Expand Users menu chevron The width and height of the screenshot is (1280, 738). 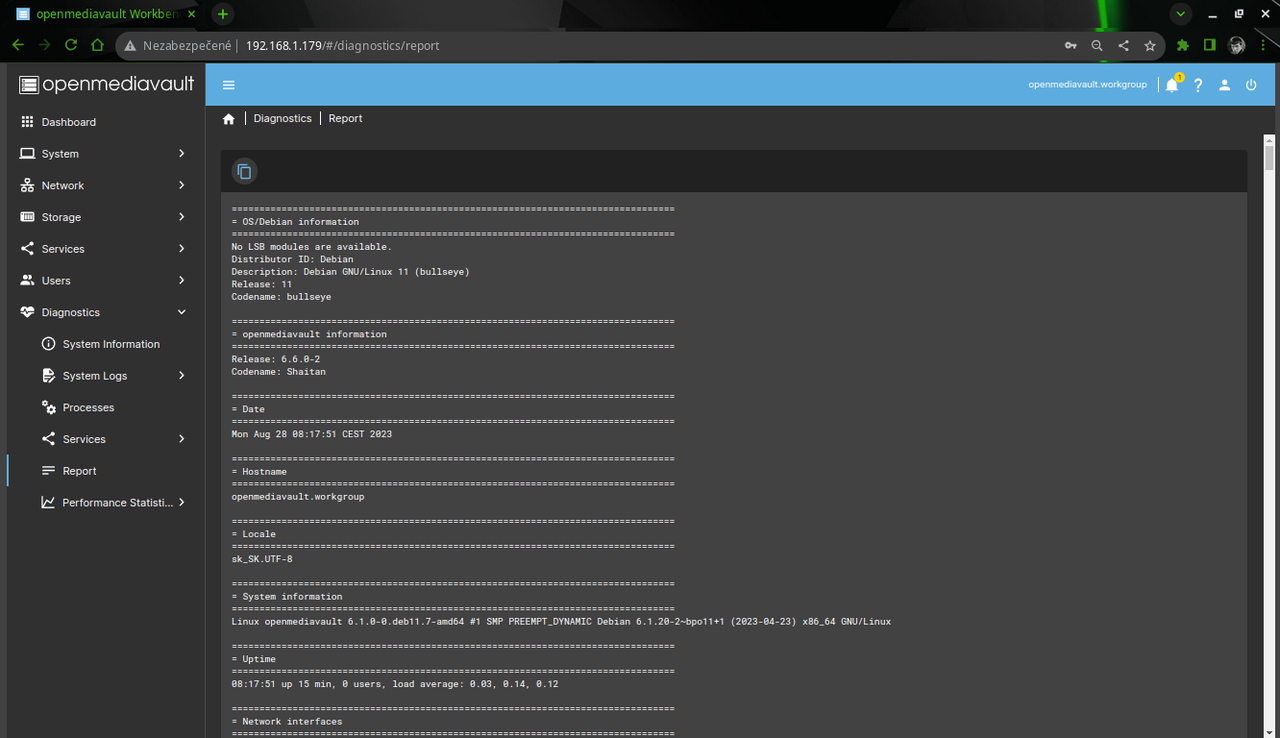[x=181, y=281]
